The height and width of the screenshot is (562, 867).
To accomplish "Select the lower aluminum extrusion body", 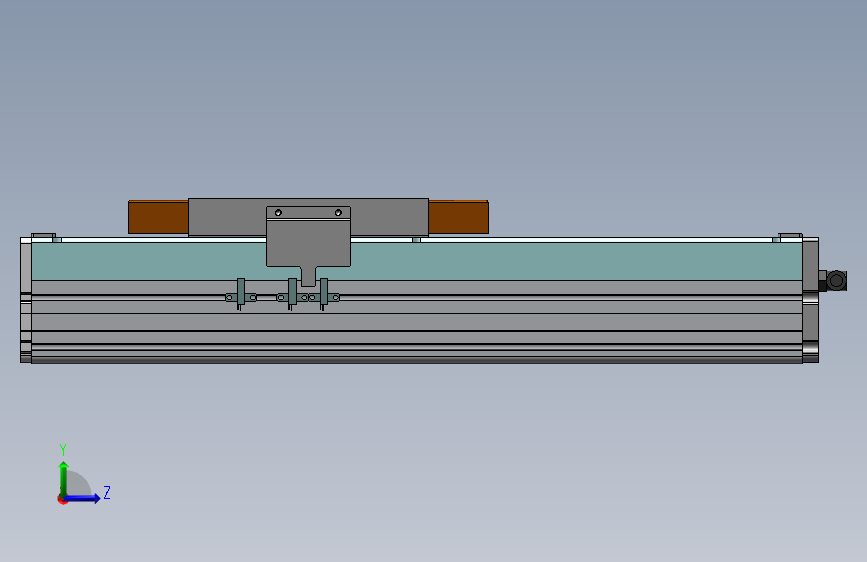I will [417, 322].
